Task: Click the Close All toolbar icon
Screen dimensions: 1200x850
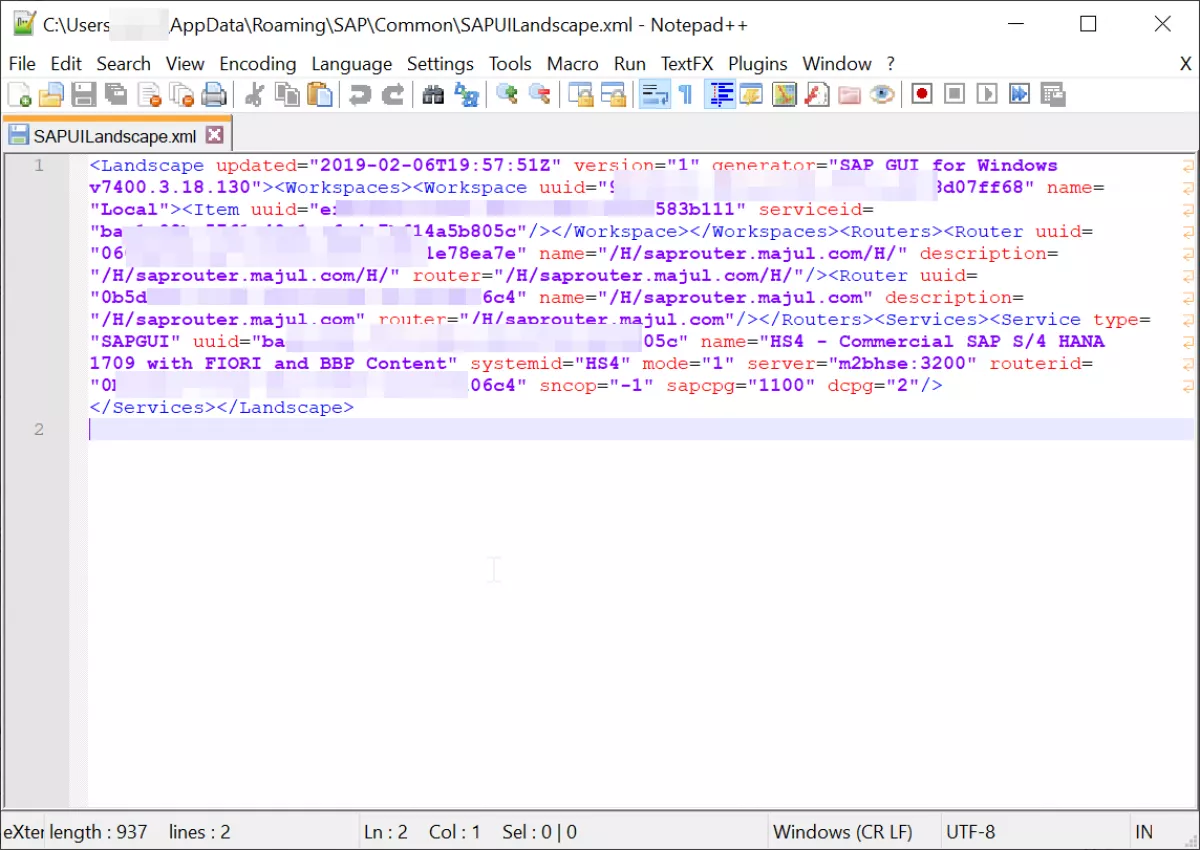Action: point(182,95)
